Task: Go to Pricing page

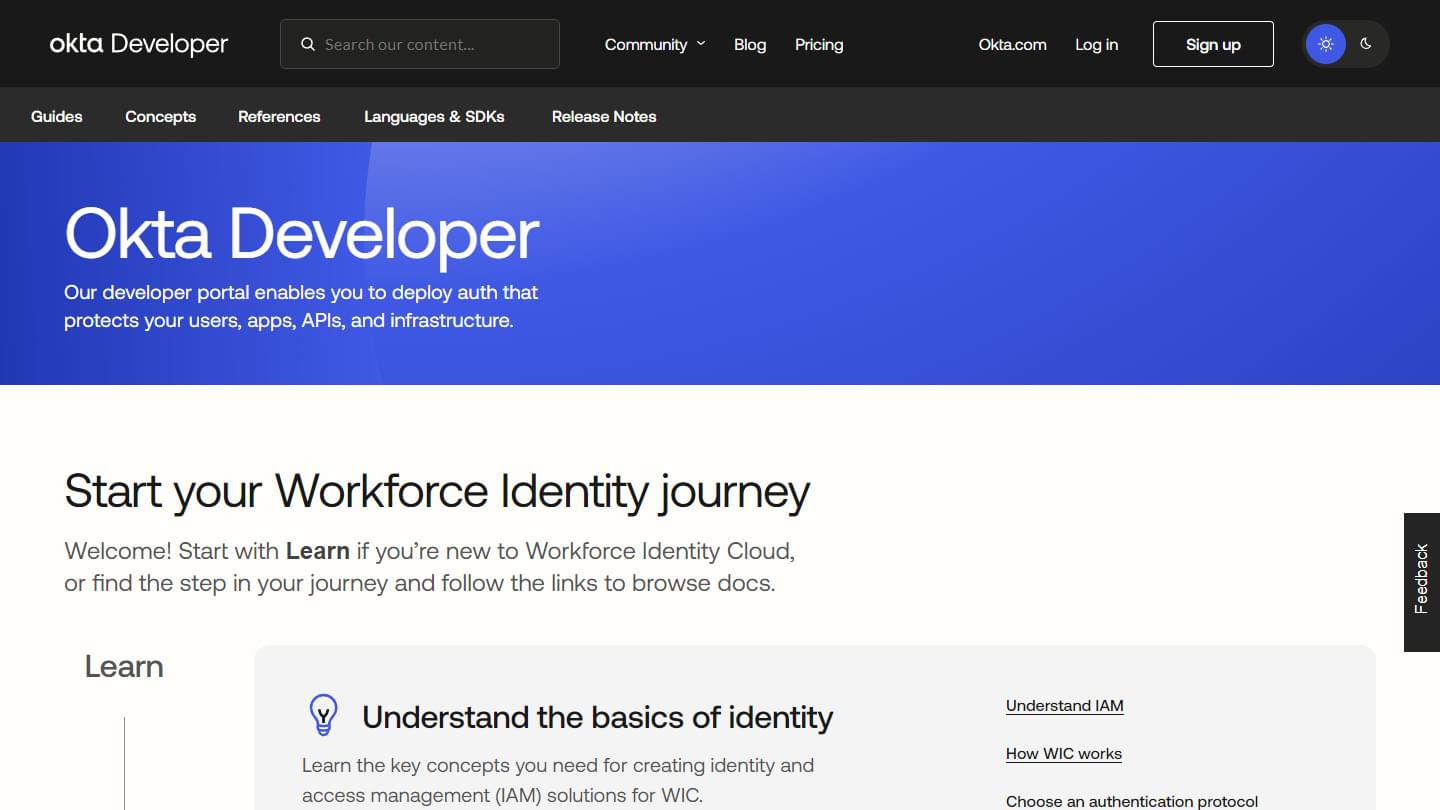Action: 819,44
